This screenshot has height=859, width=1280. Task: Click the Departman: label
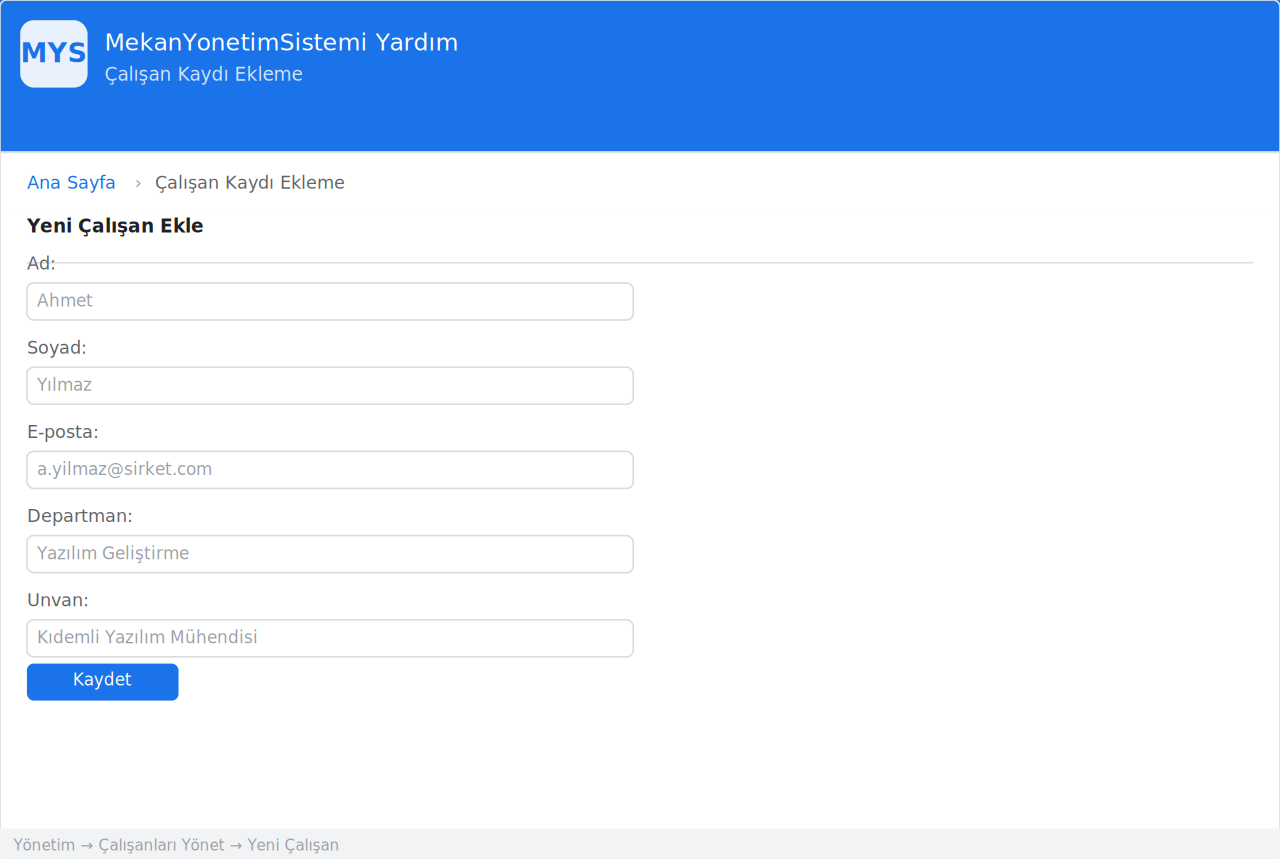coord(80,516)
